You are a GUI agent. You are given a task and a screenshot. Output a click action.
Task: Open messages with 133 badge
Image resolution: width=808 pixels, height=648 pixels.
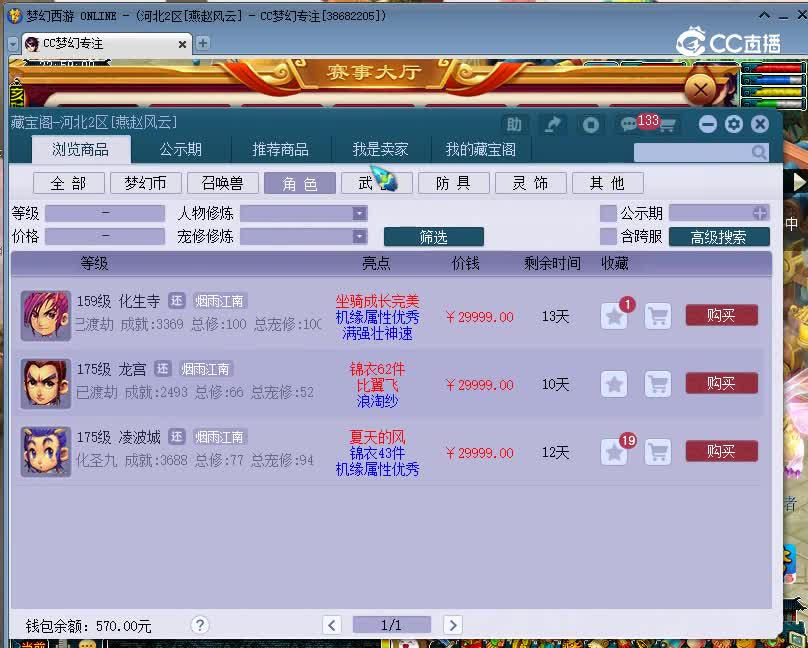tap(631, 124)
